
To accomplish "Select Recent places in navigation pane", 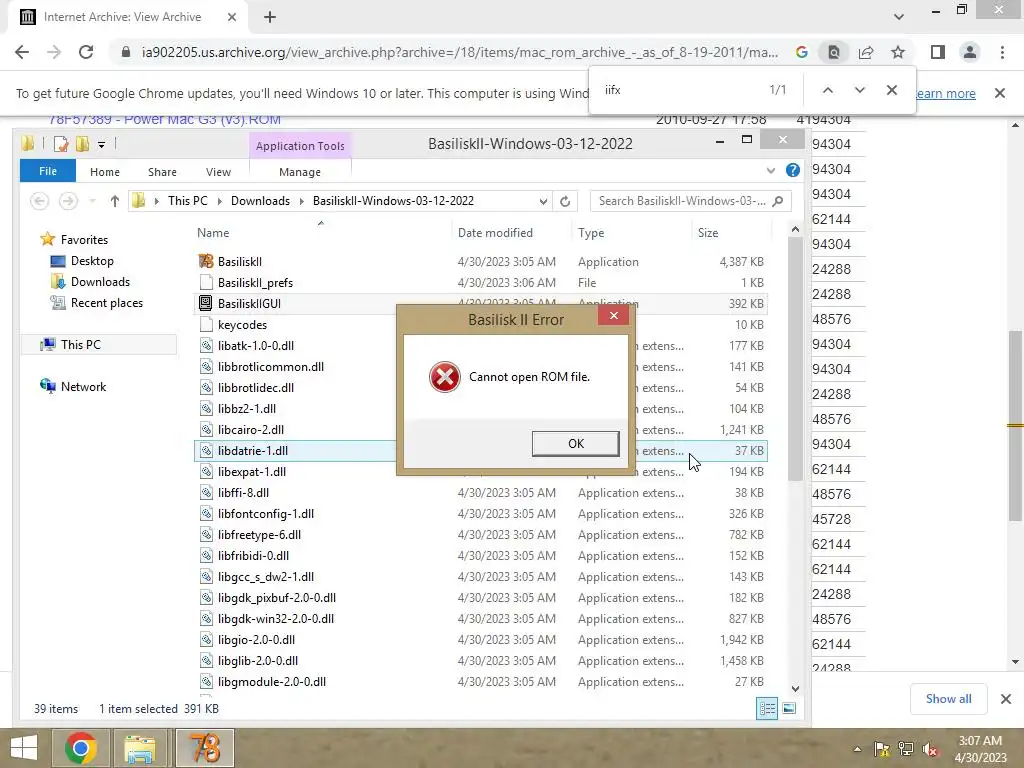I will coord(106,302).
